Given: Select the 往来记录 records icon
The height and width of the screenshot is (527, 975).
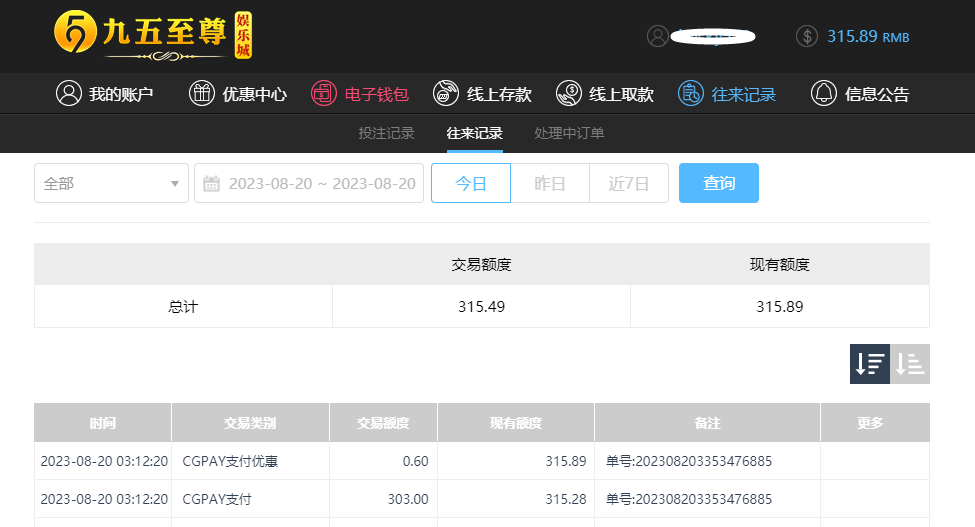Looking at the screenshot, I should tap(691, 93).
